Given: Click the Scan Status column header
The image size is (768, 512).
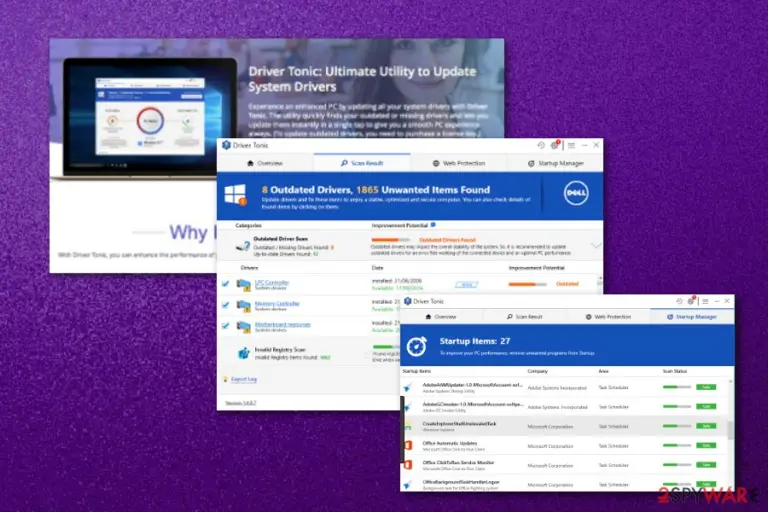Looking at the screenshot, I should tap(675, 371).
